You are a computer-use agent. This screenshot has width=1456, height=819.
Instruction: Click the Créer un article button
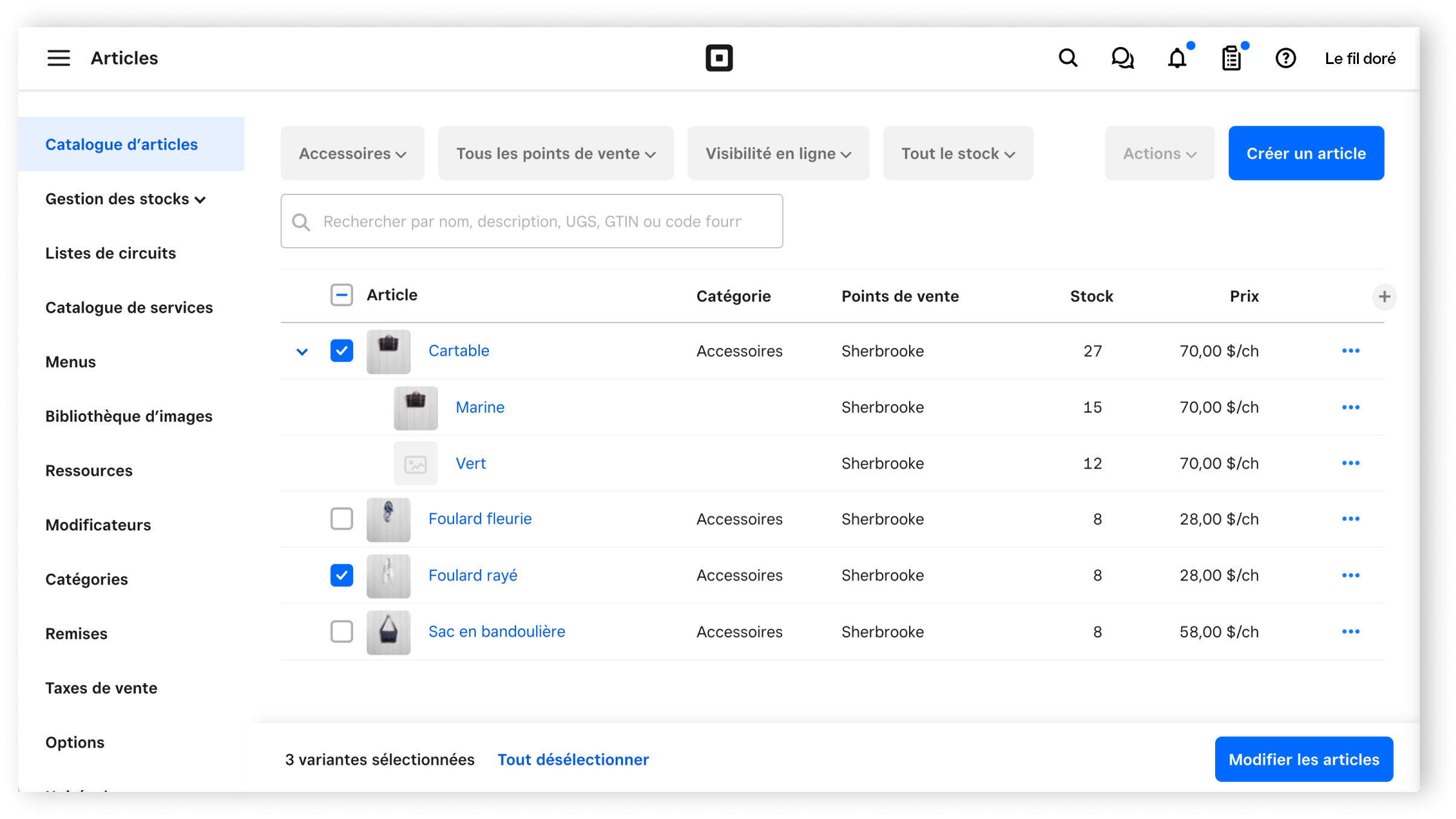coord(1306,153)
